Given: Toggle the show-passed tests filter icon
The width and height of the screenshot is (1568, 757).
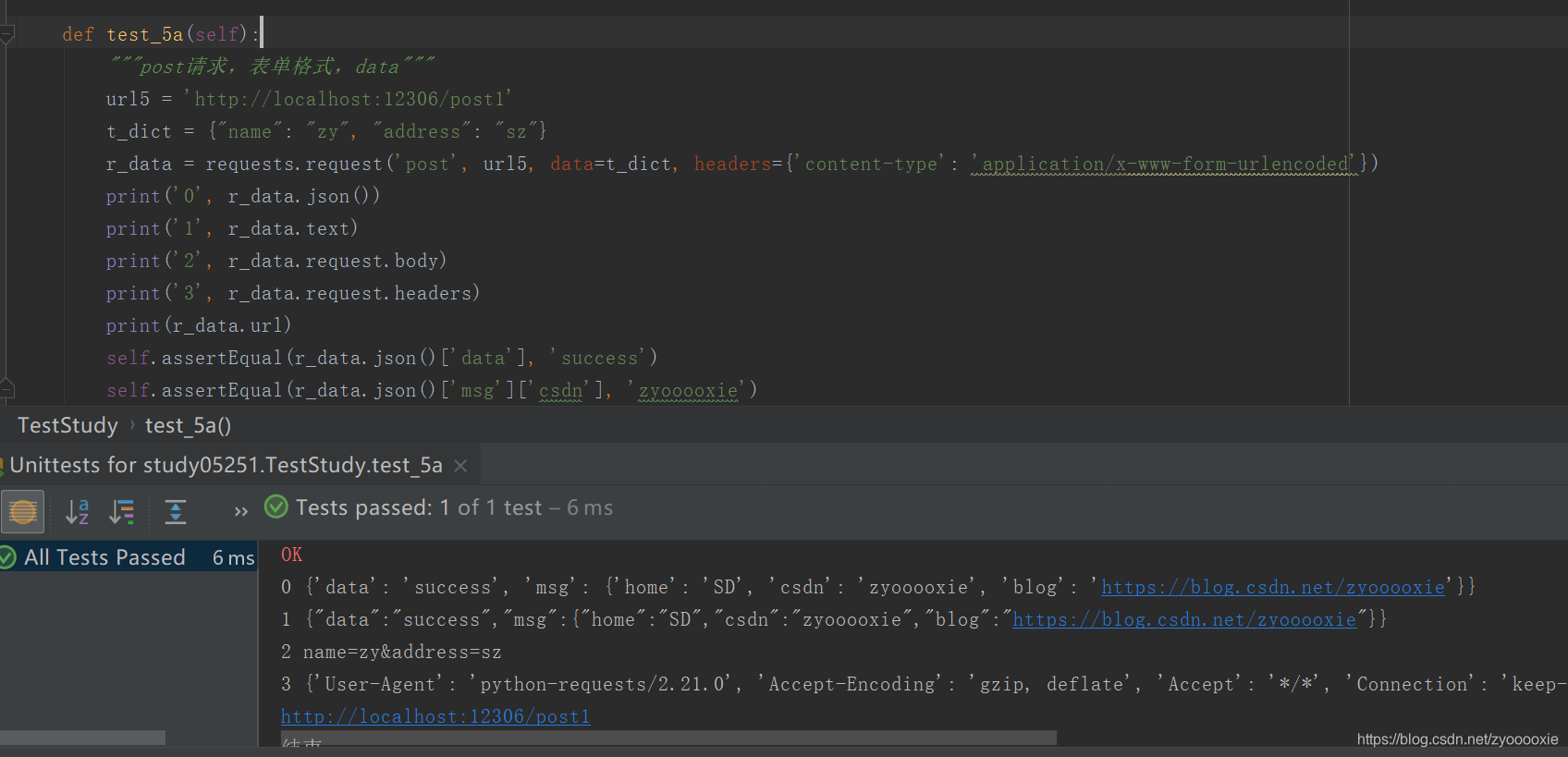Looking at the screenshot, I should pos(23,511).
